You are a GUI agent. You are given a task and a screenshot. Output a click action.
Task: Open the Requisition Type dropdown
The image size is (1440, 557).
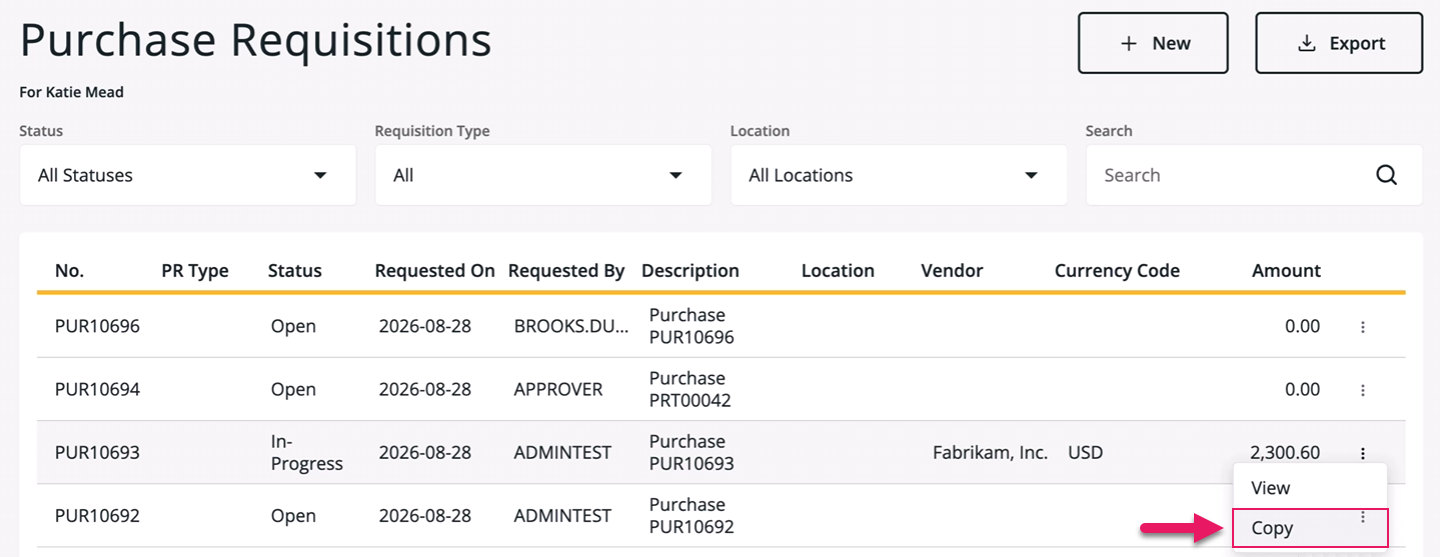(543, 175)
